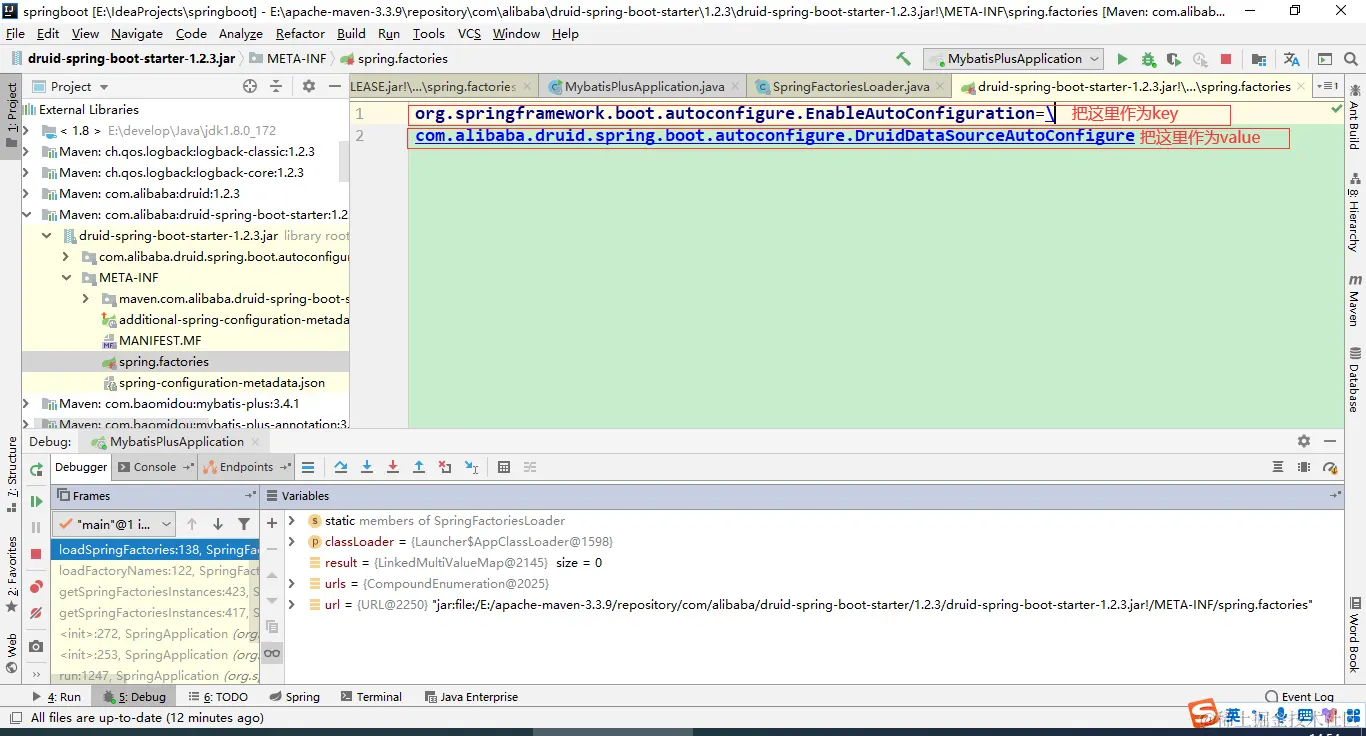The image size is (1366, 736).
Task: Step out with the blue up arrow
Action: pyautogui.click(x=419, y=467)
